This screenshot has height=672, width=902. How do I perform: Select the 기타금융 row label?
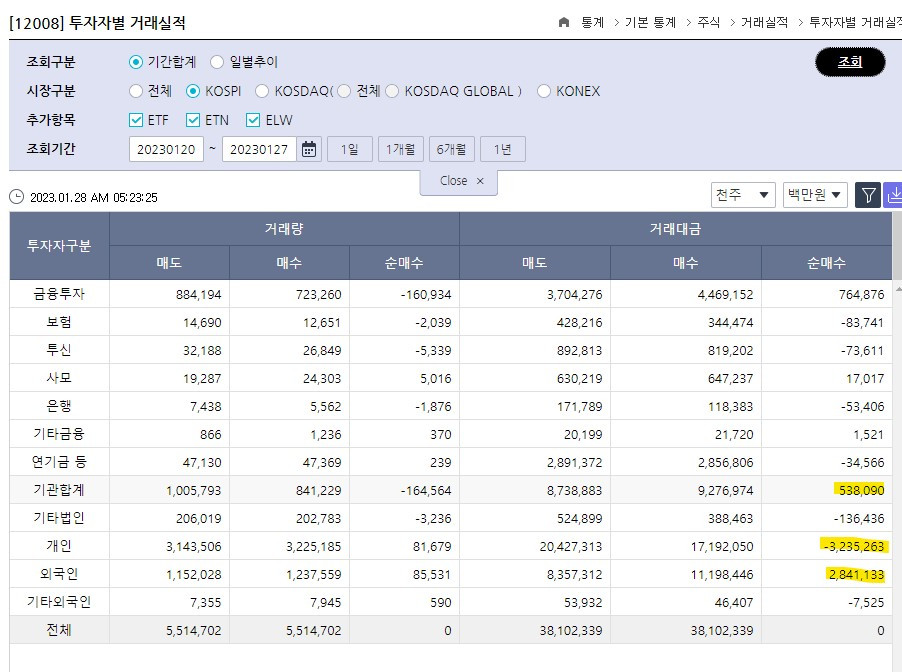click(59, 434)
